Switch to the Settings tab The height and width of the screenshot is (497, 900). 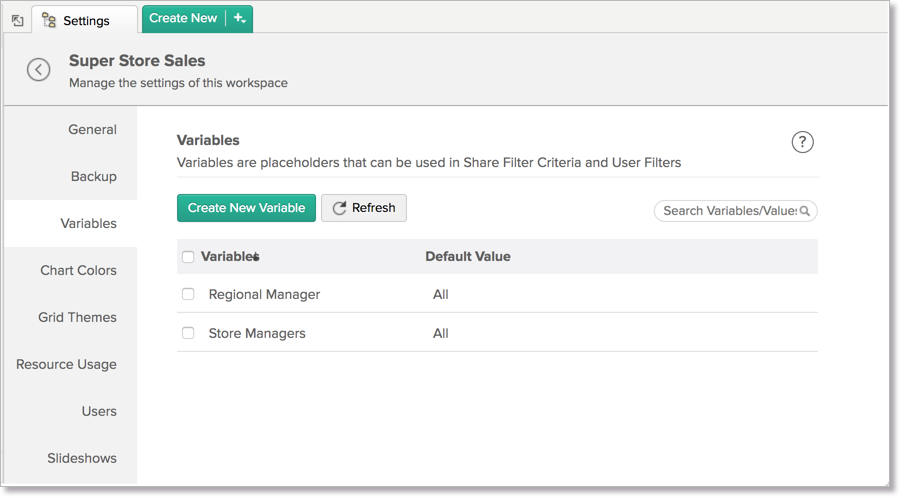(x=86, y=20)
